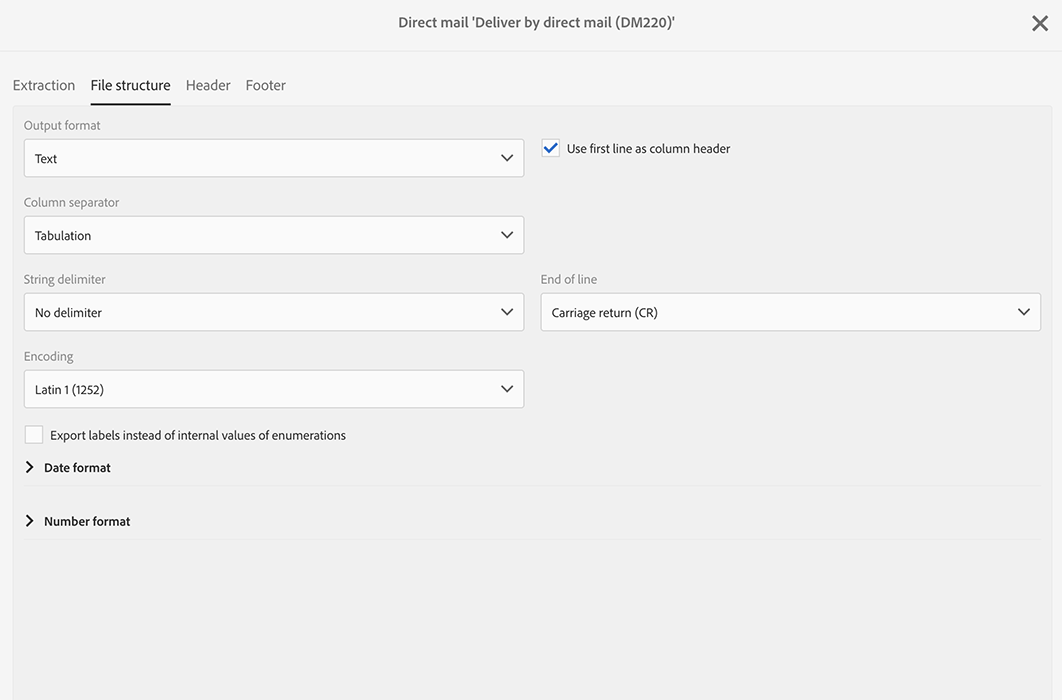The image size is (1062, 700).
Task: Open the Column separator dropdown
Action: 260,236
